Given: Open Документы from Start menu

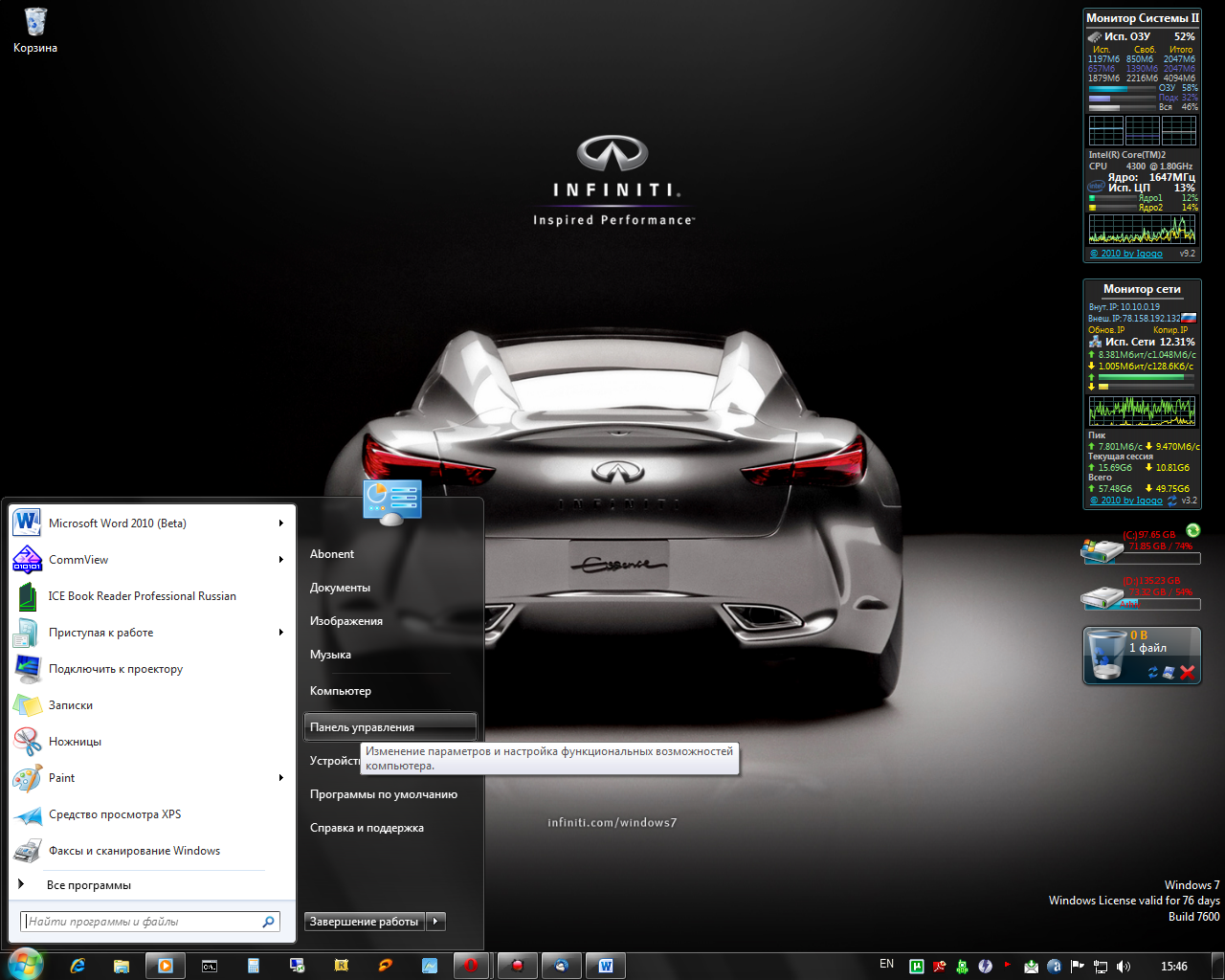Looking at the screenshot, I should pos(390,588).
